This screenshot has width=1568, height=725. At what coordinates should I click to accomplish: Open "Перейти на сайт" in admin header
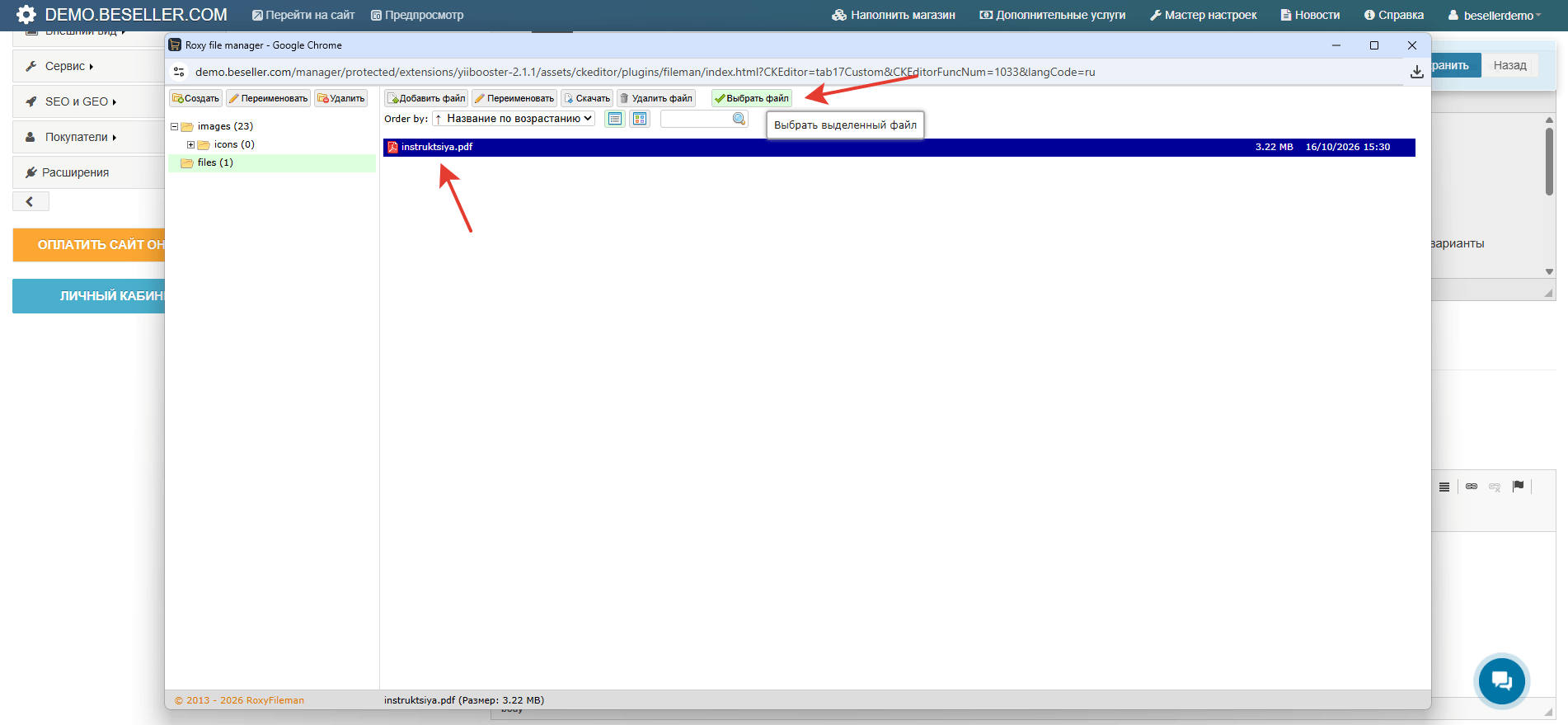303,15
